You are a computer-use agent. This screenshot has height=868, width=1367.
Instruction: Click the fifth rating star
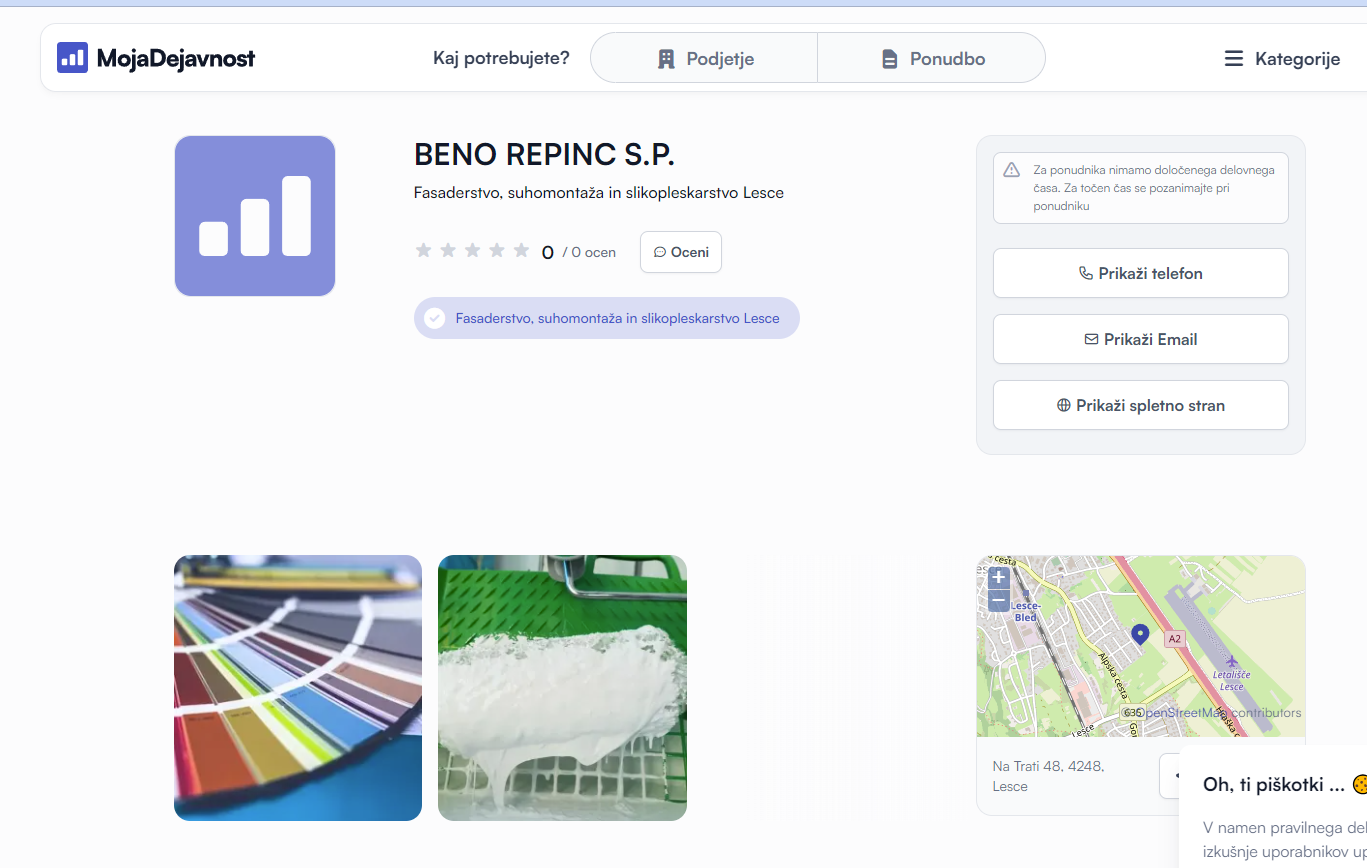(x=521, y=251)
